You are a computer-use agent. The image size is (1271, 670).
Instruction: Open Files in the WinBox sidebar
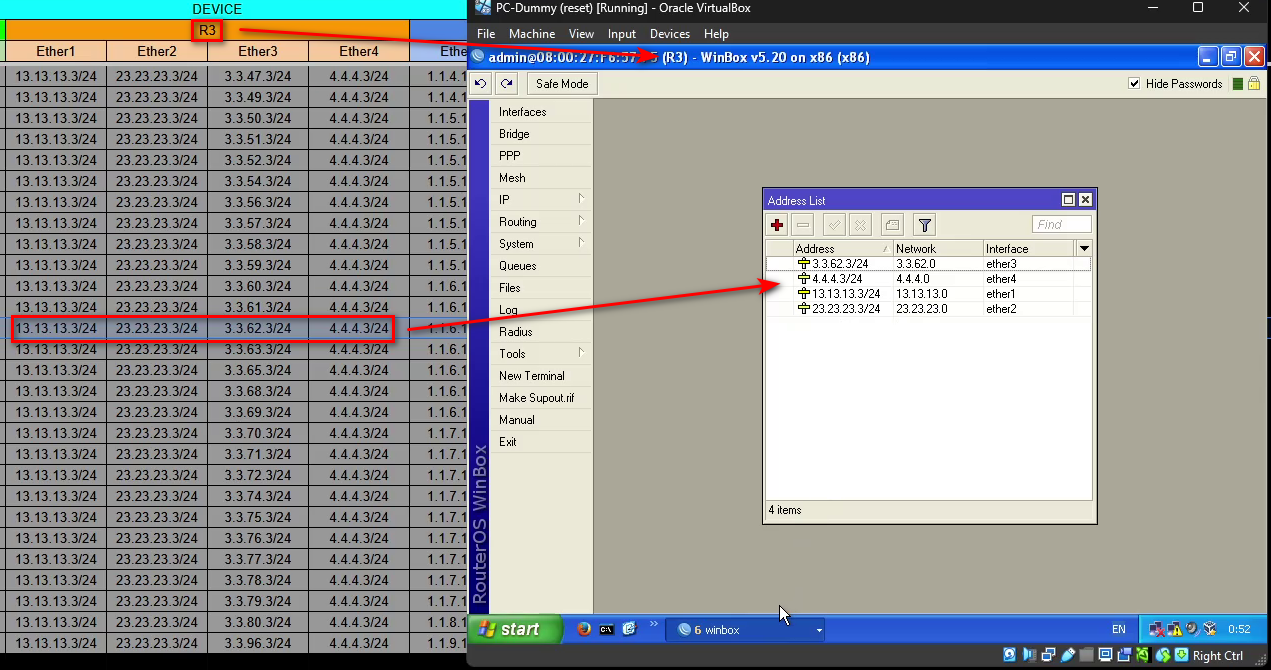coord(542,288)
